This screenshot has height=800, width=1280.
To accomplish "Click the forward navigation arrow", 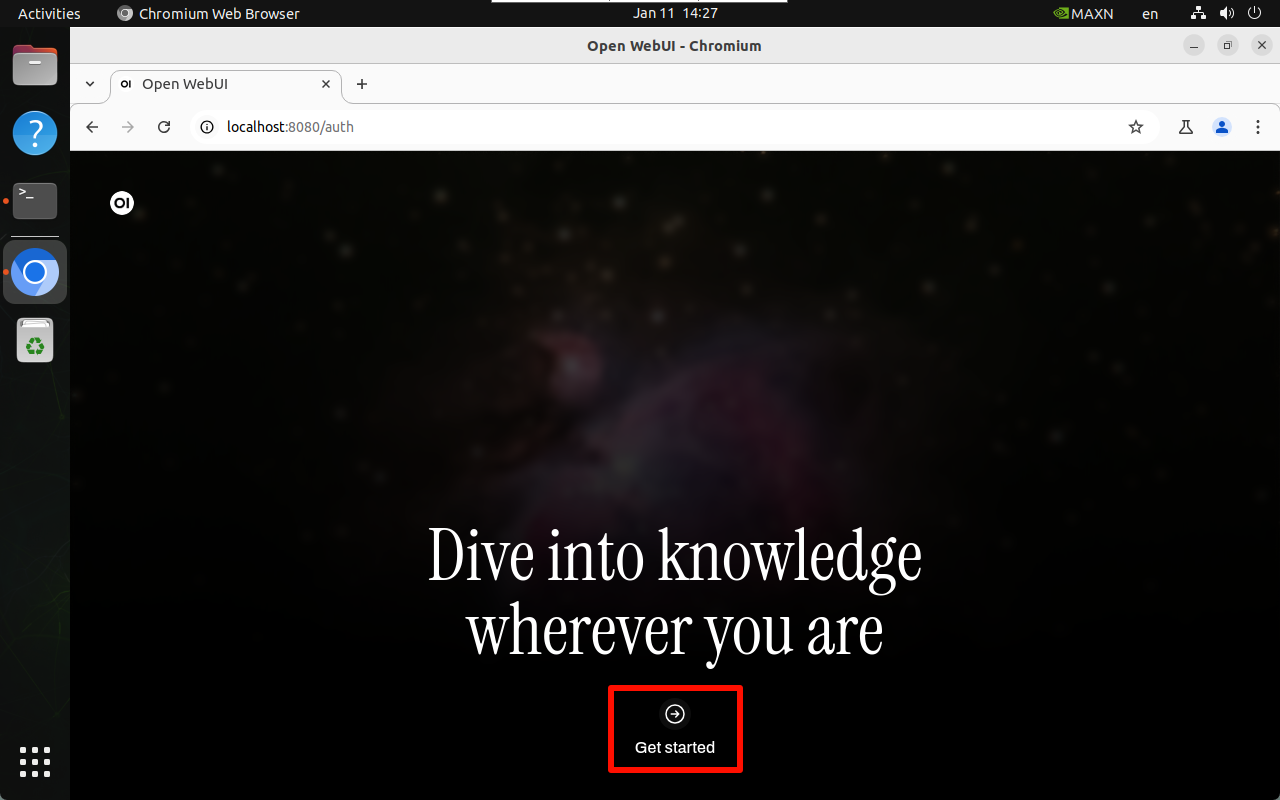I will (127, 127).
